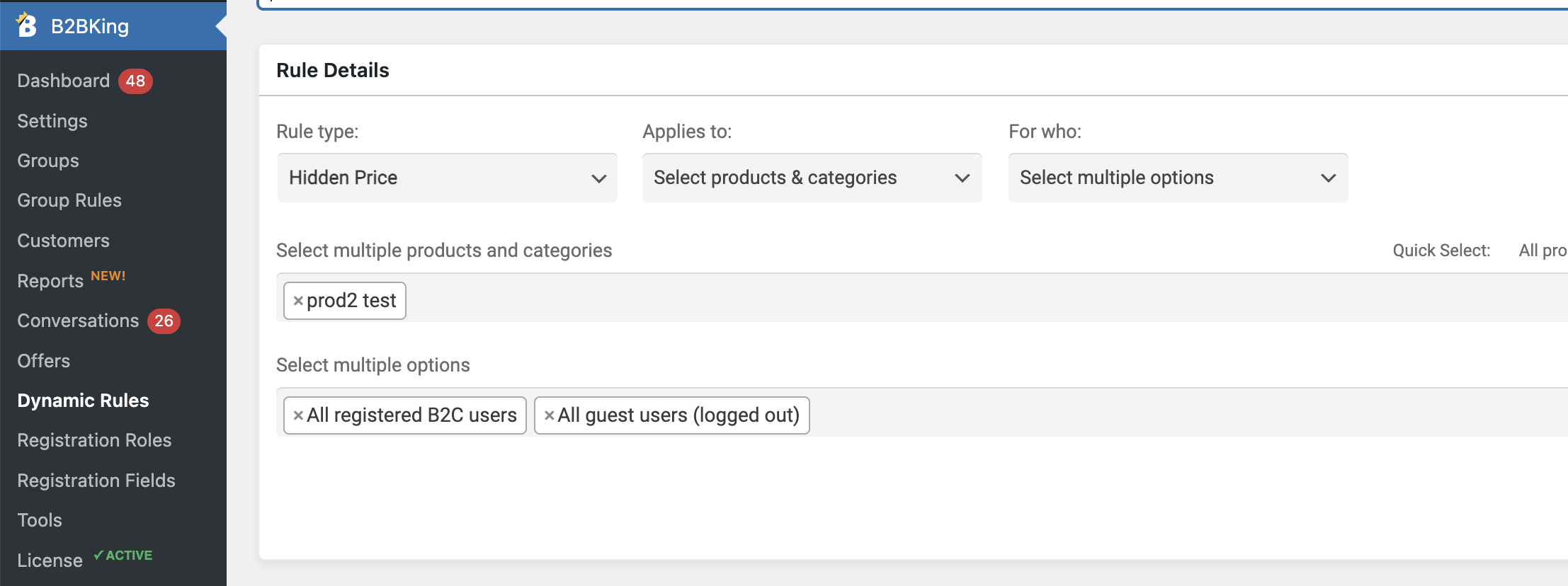This screenshot has width=1568, height=586.
Task: Click the 'Select multiple options' section label
Action: (373, 365)
